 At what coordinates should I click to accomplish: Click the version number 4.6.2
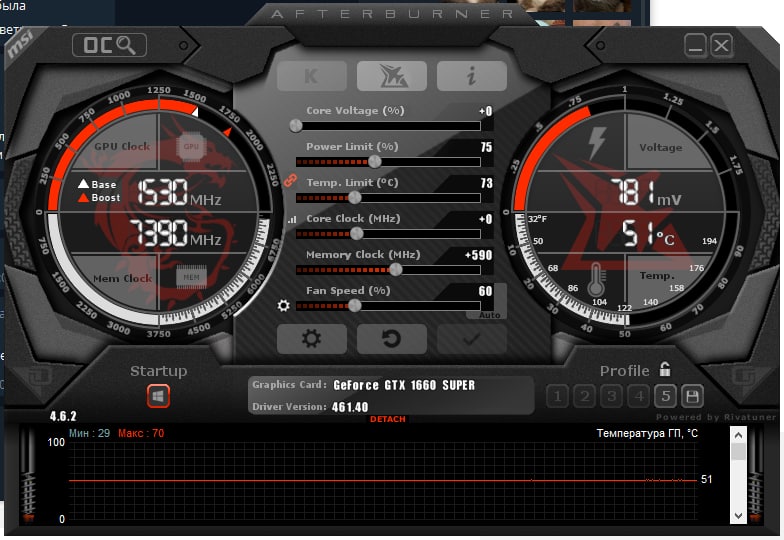(63, 416)
